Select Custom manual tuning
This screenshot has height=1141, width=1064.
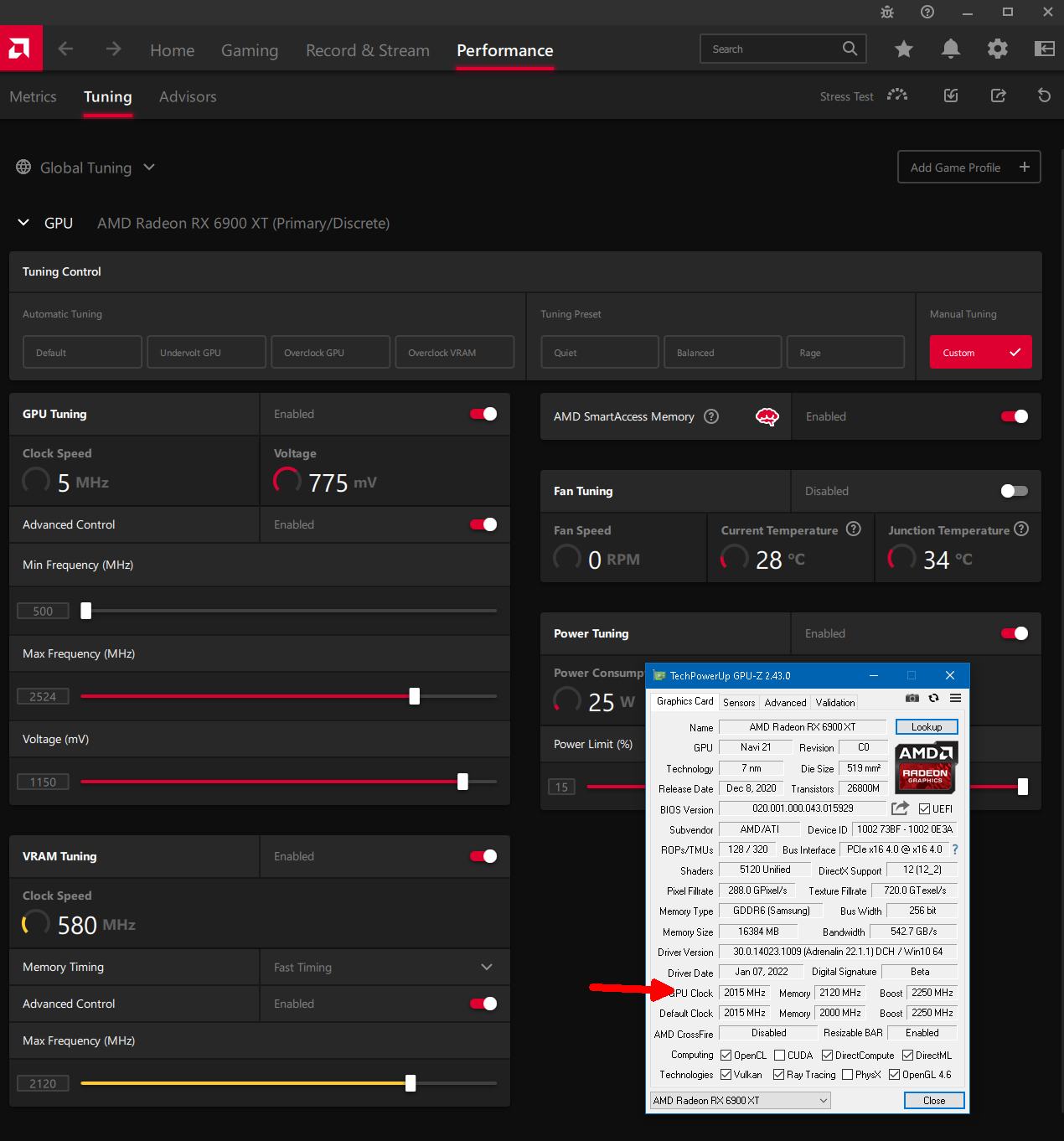point(980,352)
